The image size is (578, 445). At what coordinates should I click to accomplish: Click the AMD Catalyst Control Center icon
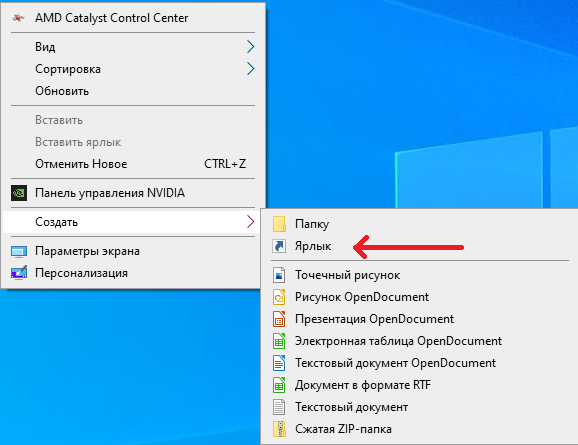click(x=18, y=17)
